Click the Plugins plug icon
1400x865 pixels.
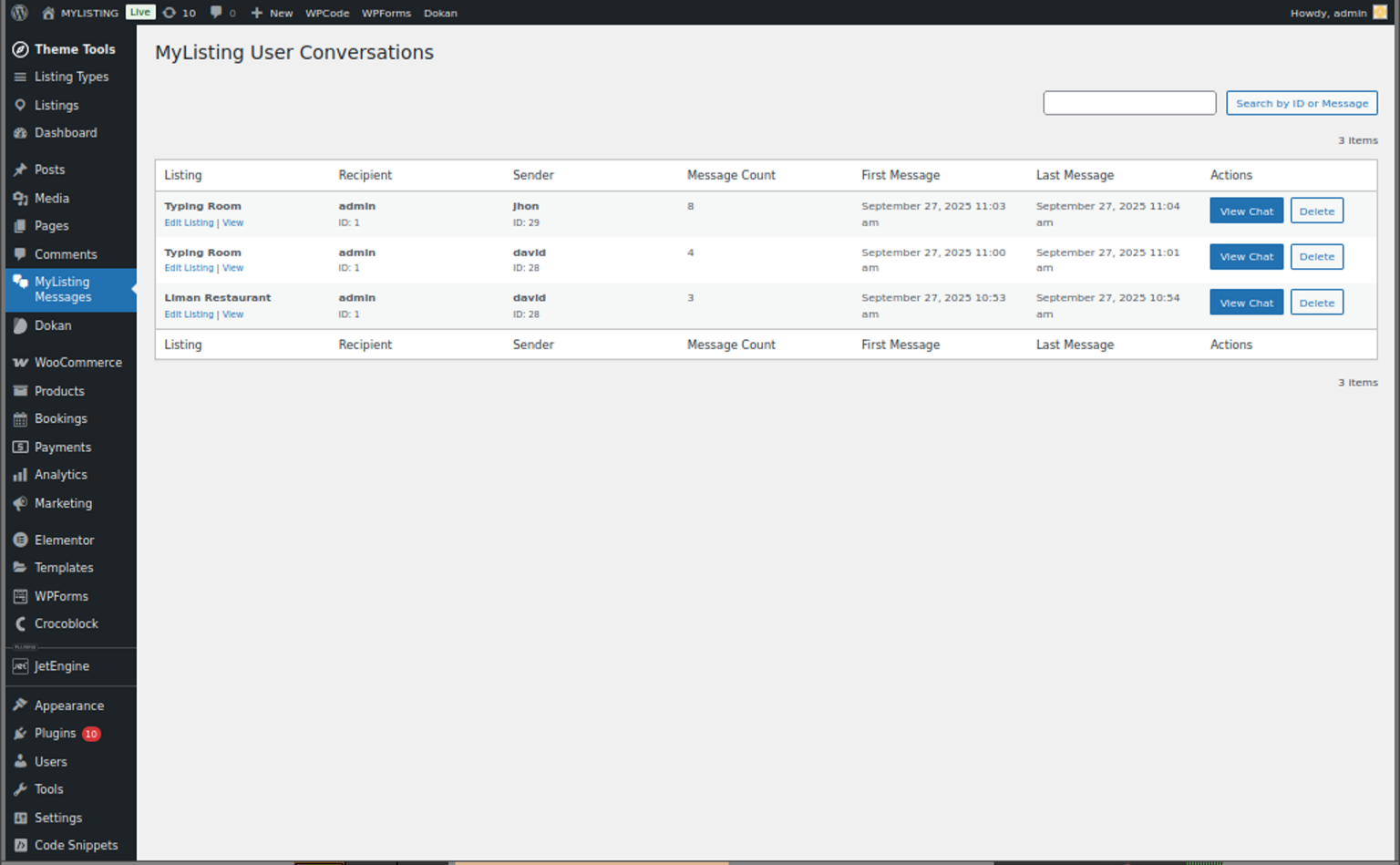point(20,734)
